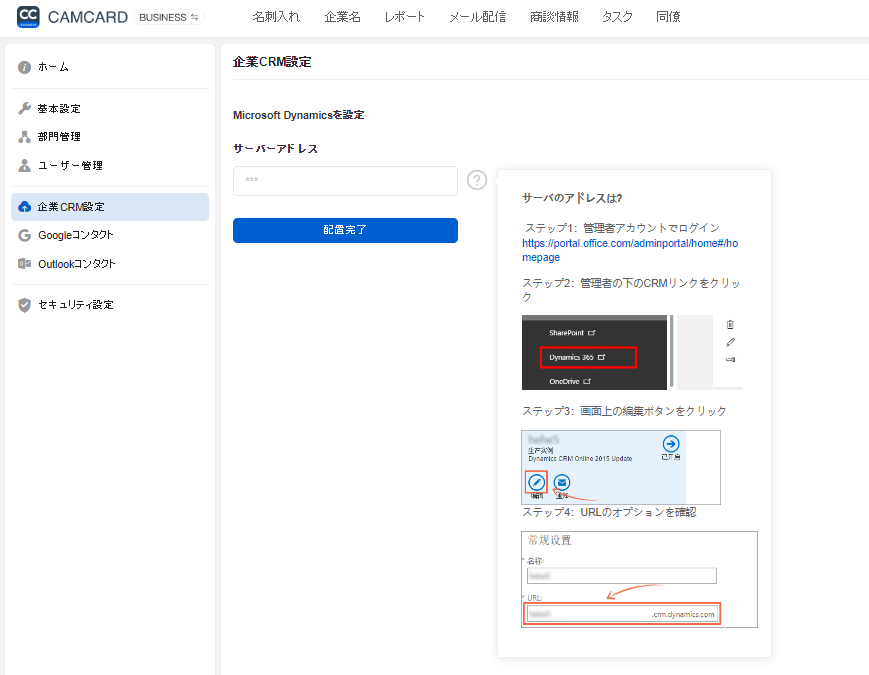Click the step 3 edit button screenshot

click(x=621, y=467)
